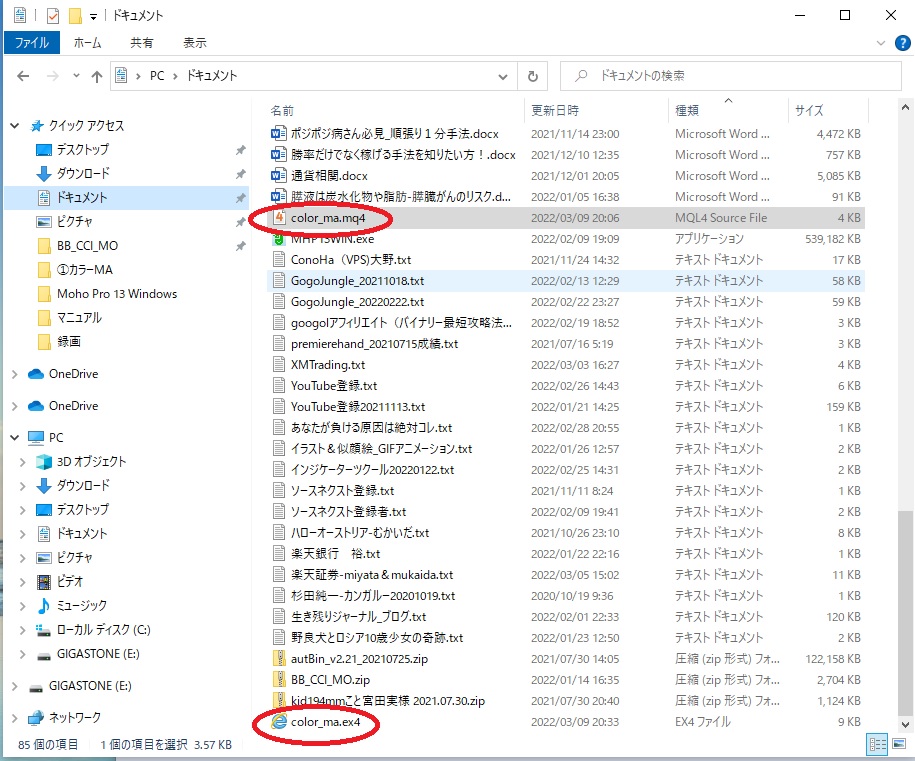Viewport: 915px width, 761px height.
Task: Select the color_ma.ex4 file
Action: tap(325, 722)
